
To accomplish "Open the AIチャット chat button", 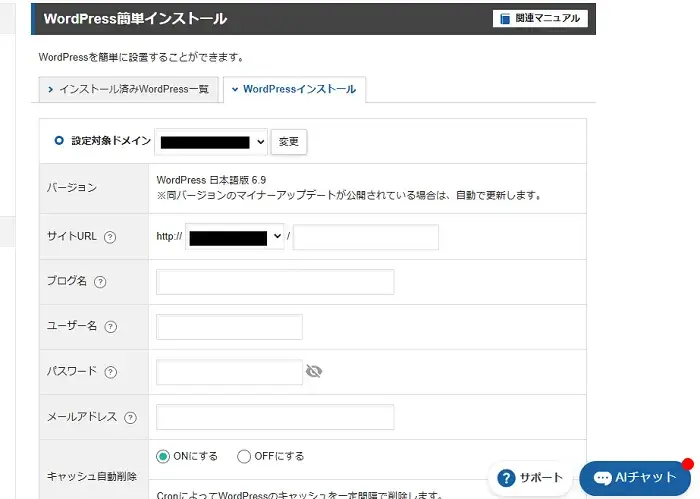I will point(635,478).
